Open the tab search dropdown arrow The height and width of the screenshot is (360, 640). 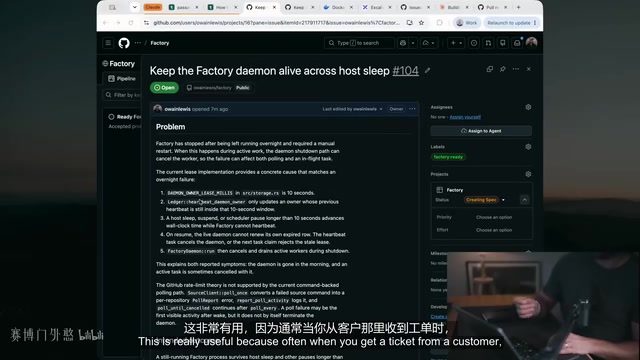tap(134, 7)
